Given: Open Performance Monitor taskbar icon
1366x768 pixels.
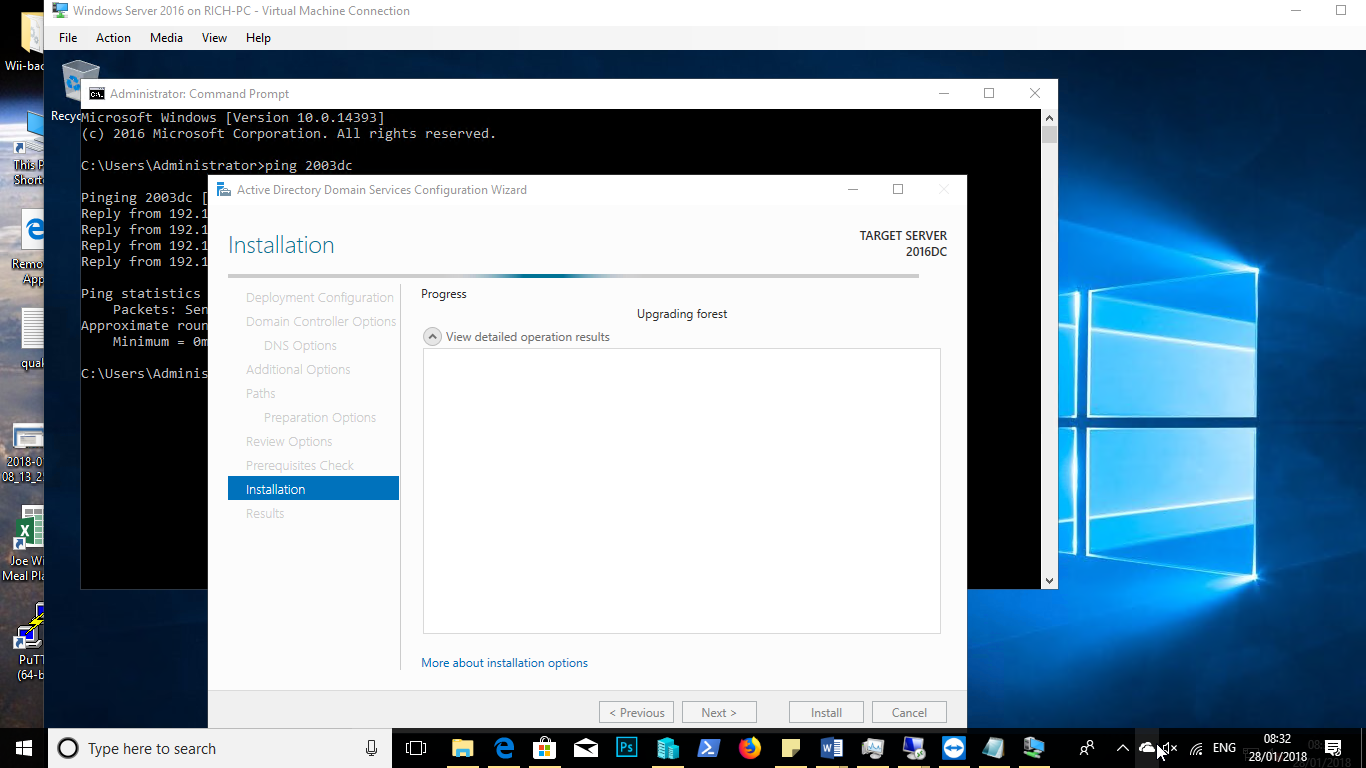Looking at the screenshot, I should [x=872, y=748].
